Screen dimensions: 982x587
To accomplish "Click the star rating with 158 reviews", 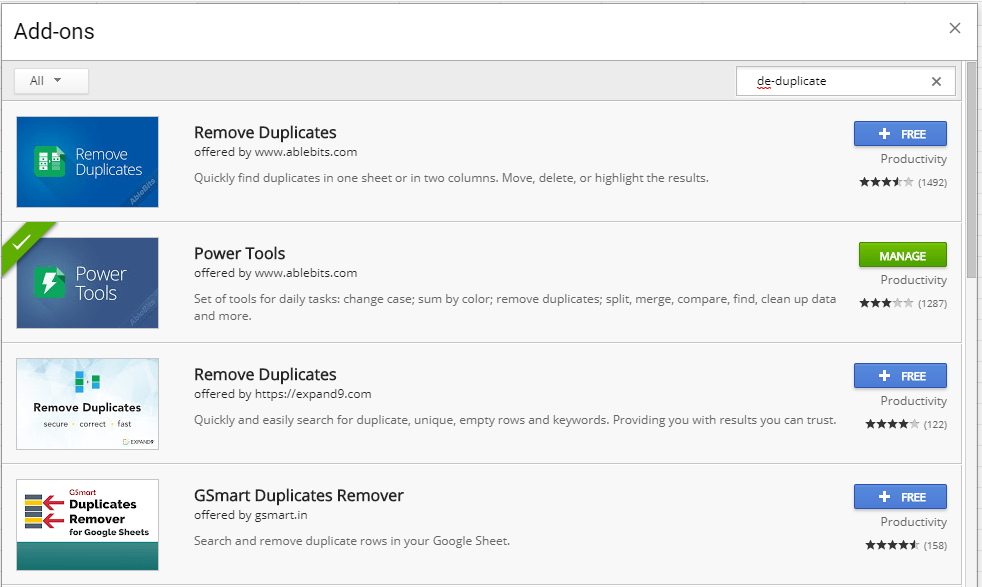I will [892, 545].
